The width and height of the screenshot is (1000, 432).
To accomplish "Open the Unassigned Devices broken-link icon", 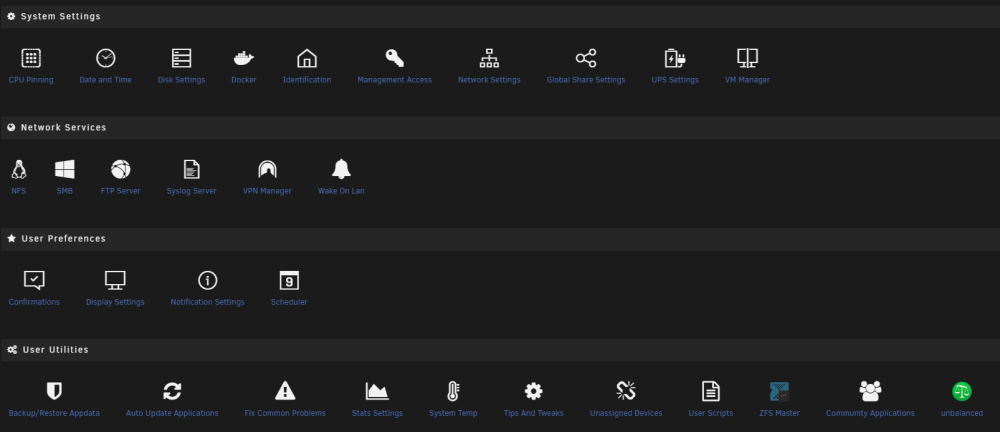I will (x=626, y=391).
